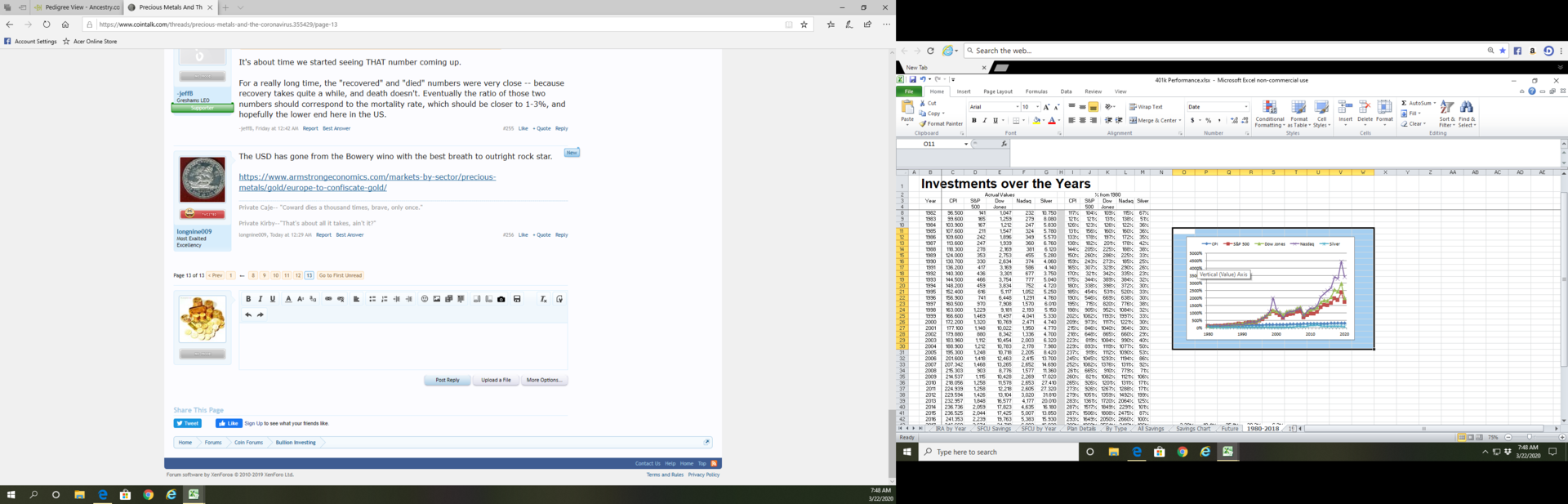
Task: Click the camera icon in the reply editor
Action: click(501, 299)
